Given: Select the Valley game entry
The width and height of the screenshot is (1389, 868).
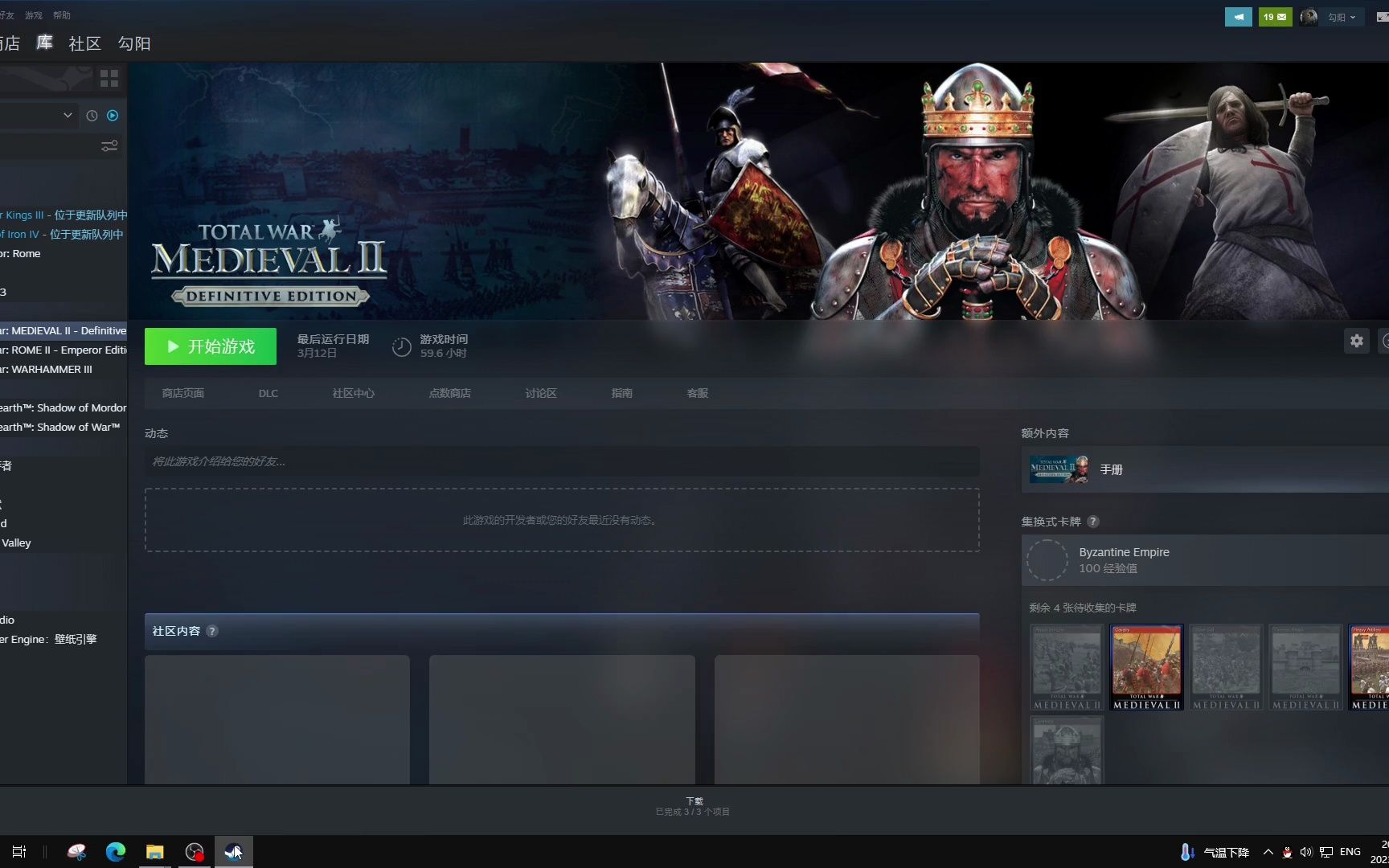Looking at the screenshot, I should pos(64,543).
